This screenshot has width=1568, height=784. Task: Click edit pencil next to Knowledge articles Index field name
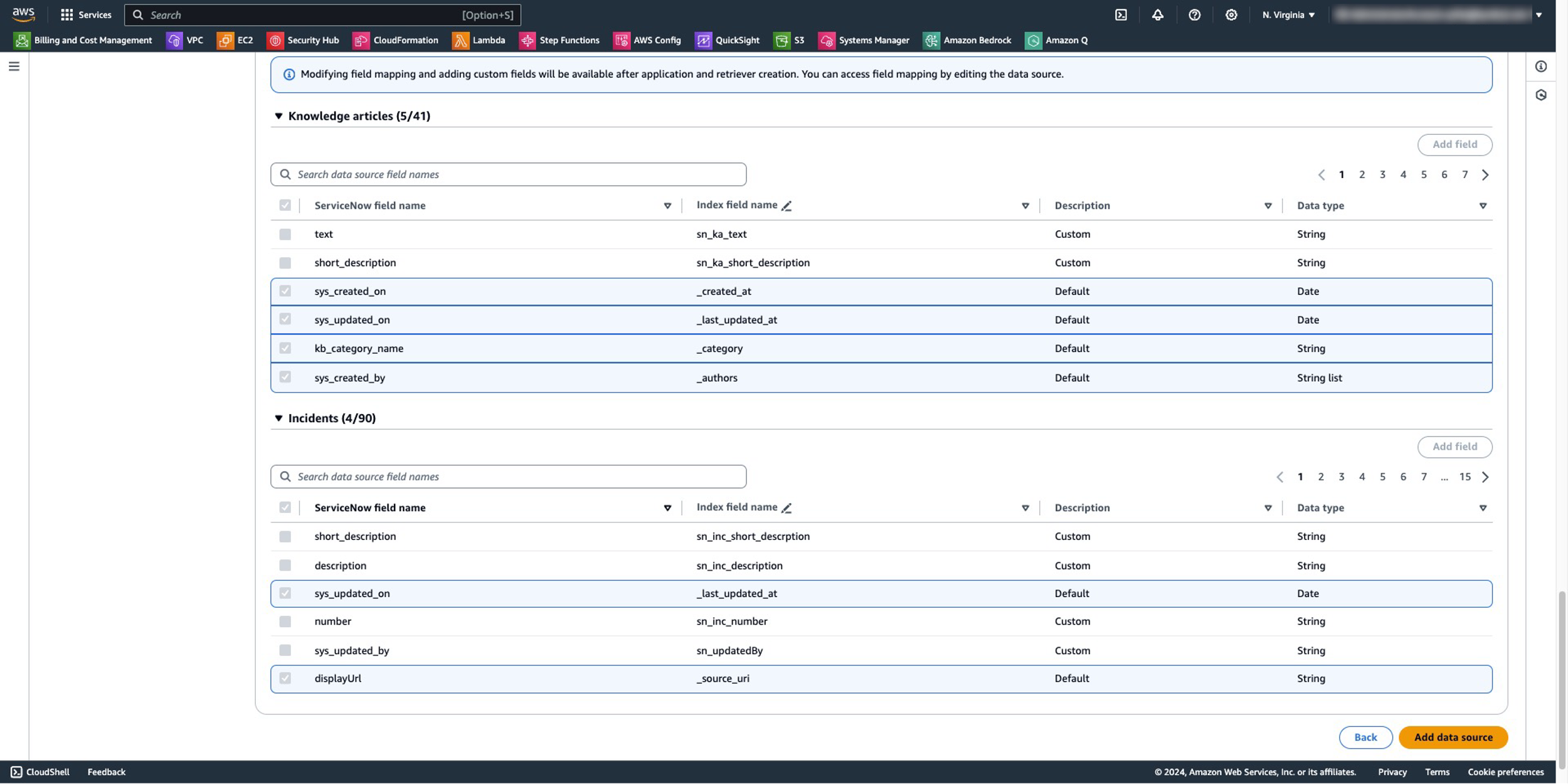pos(787,206)
